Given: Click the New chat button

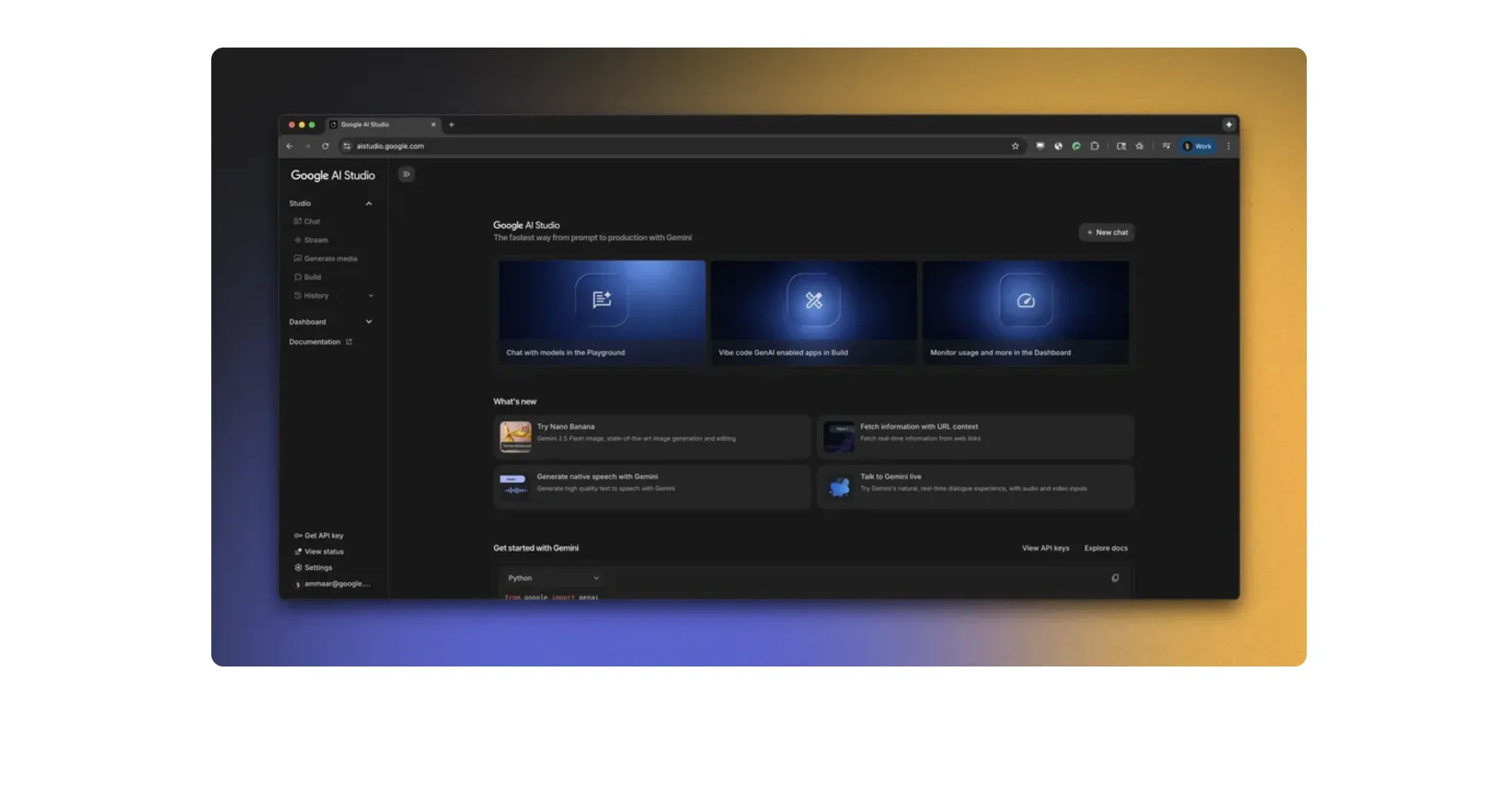Looking at the screenshot, I should click(1106, 232).
